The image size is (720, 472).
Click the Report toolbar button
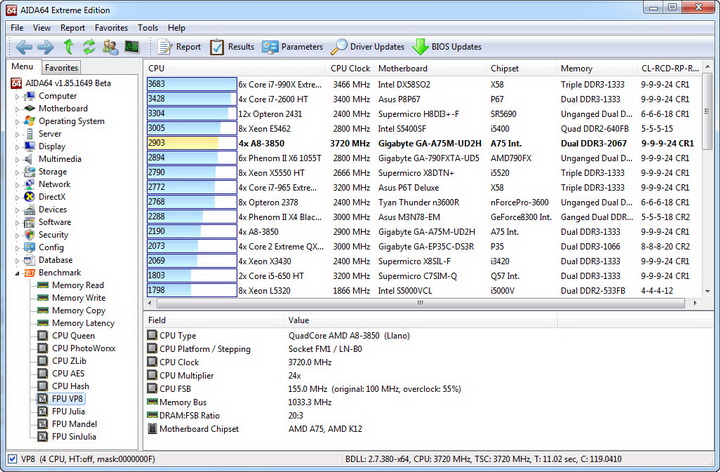pos(179,47)
